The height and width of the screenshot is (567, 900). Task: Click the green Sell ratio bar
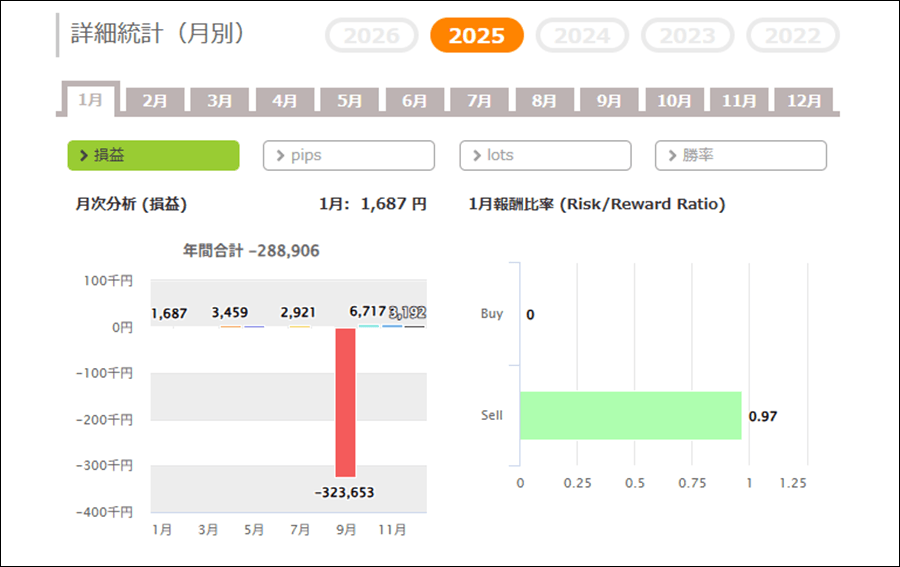pos(630,415)
